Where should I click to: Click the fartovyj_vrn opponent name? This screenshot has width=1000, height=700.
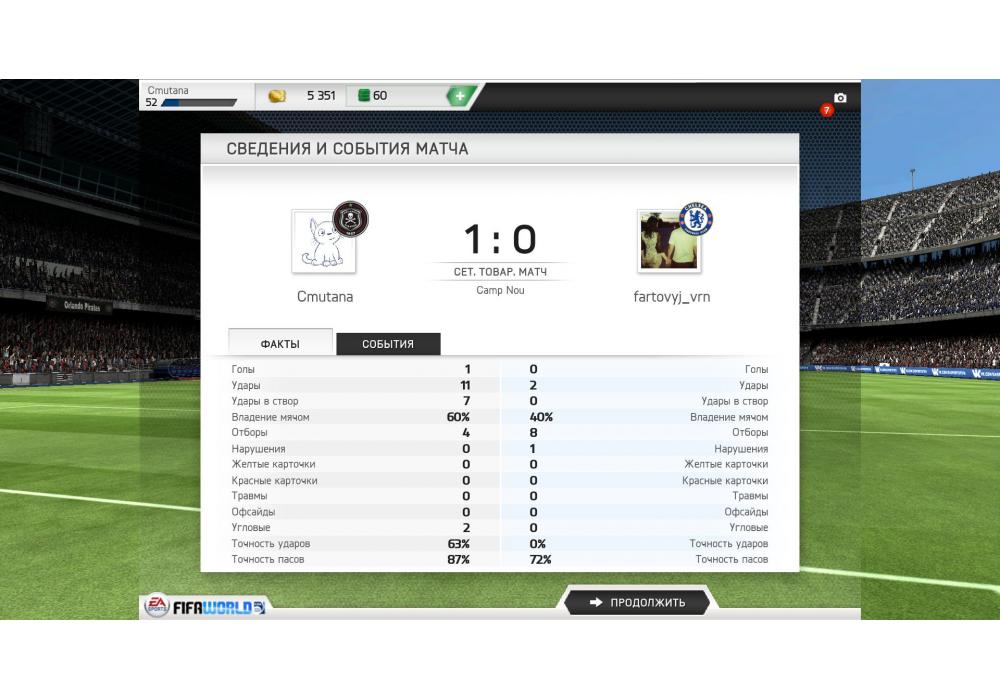click(x=672, y=296)
